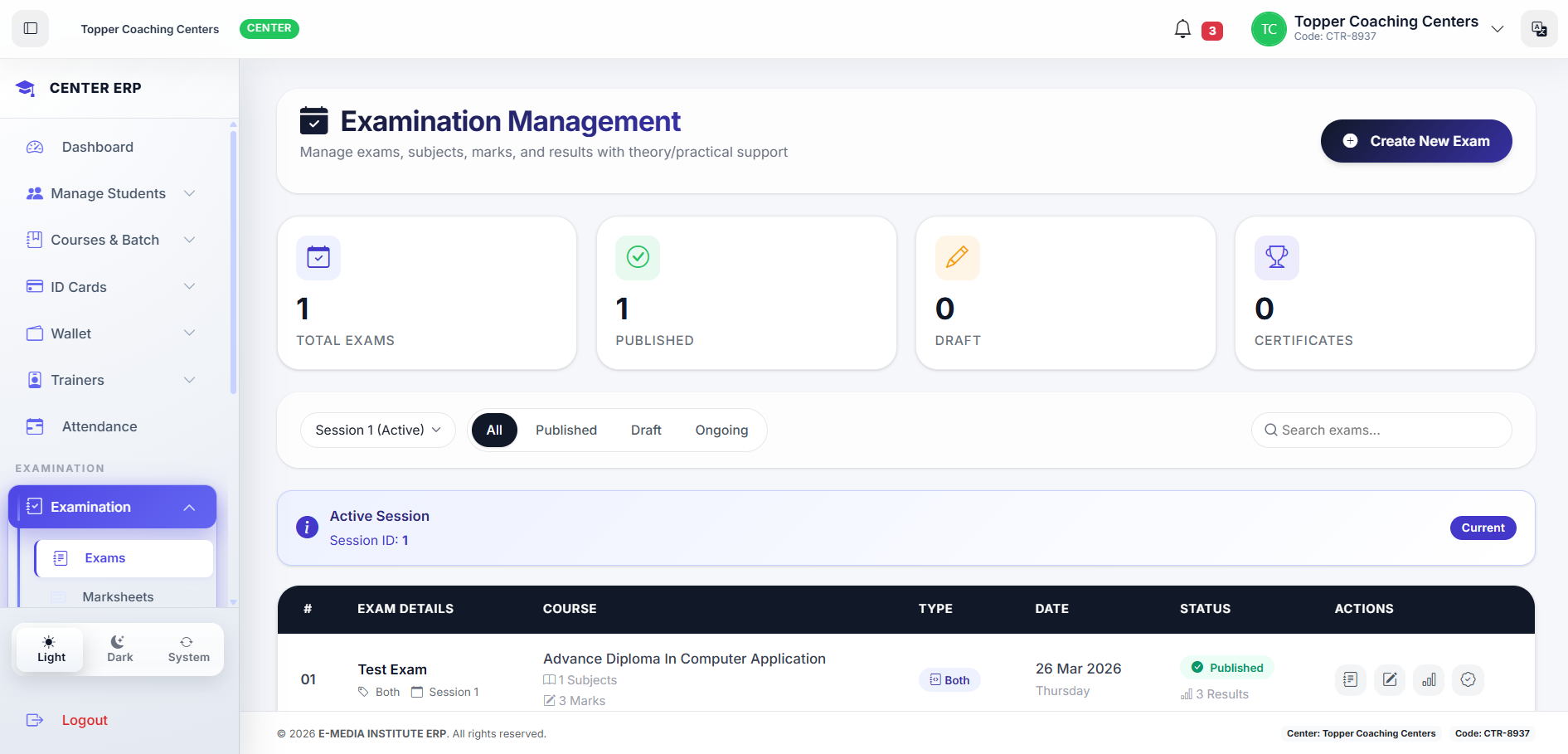Screen dimensions: 1568x754
Task: Switch to Dark theme mode
Action: coord(119,649)
